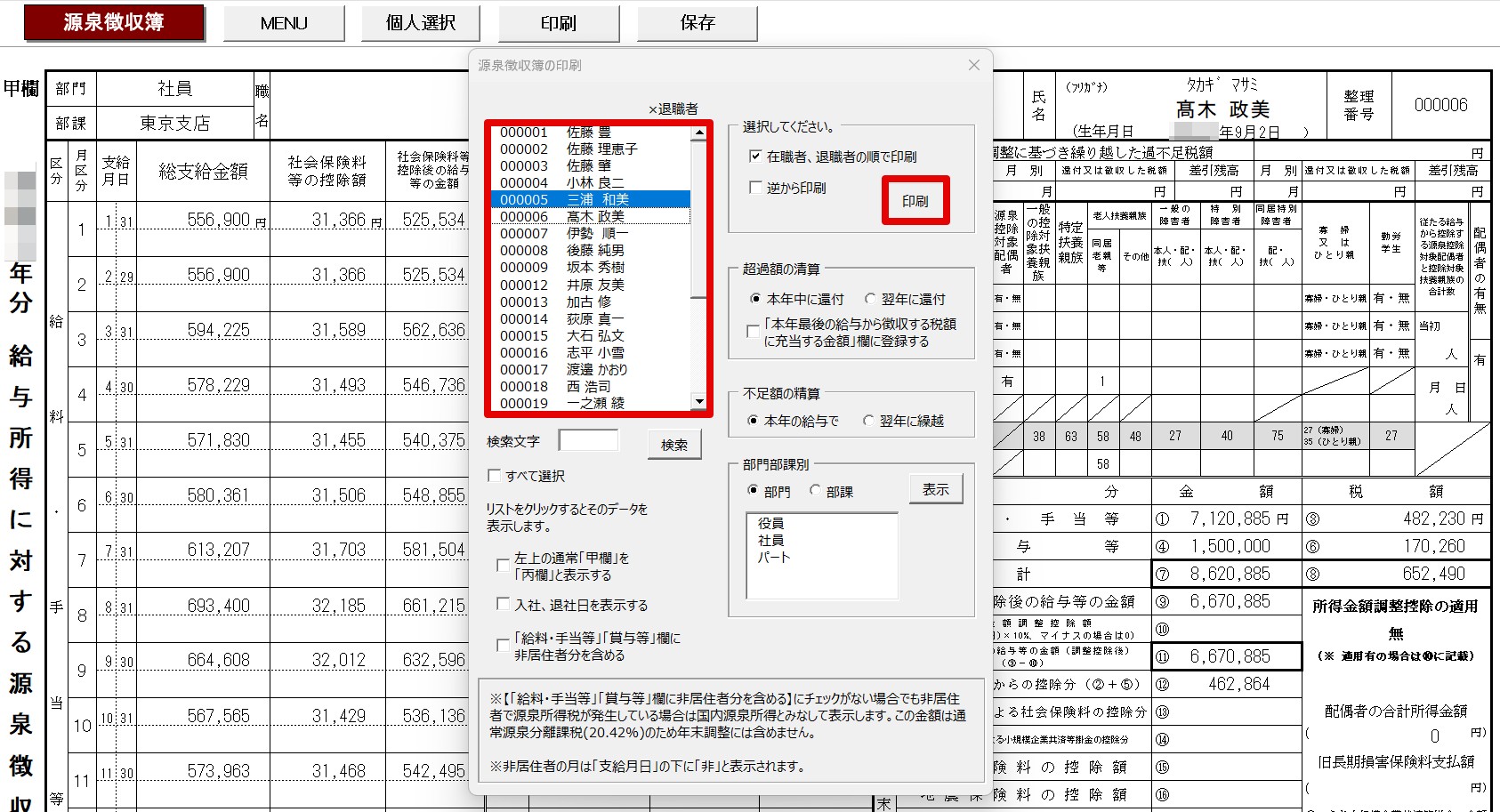Select employee 000006 髙木 政美 in list

tap(591, 216)
